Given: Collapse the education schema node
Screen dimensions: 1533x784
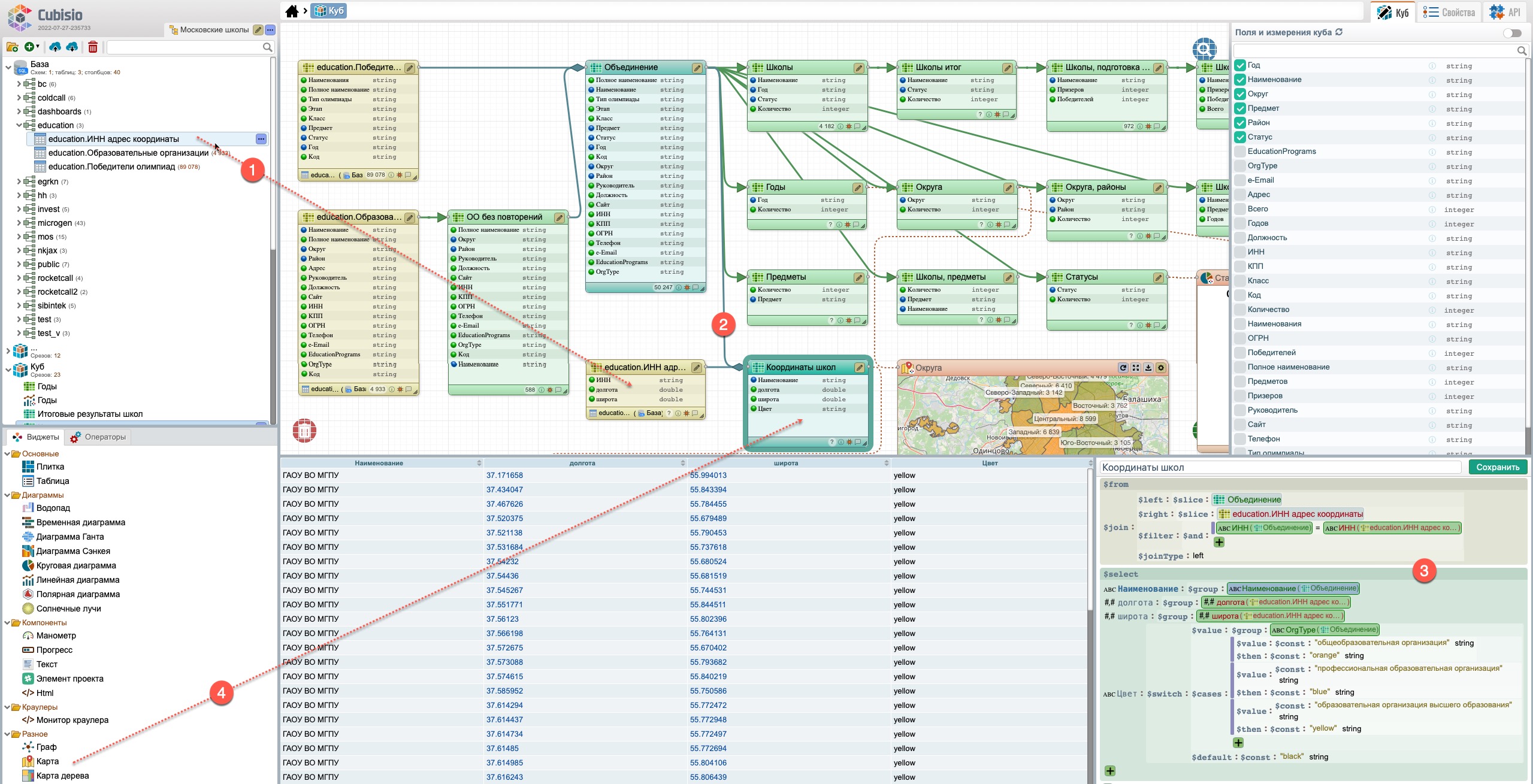Looking at the screenshot, I should 19,125.
